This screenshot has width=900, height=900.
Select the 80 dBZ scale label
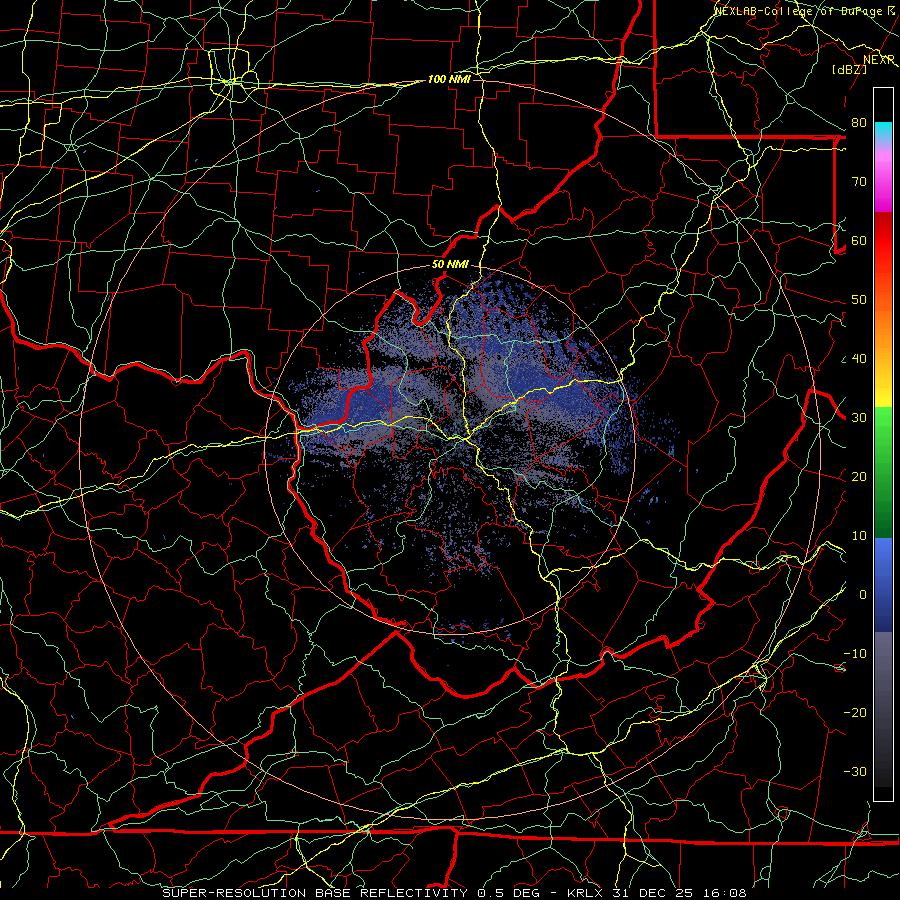pos(859,122)
